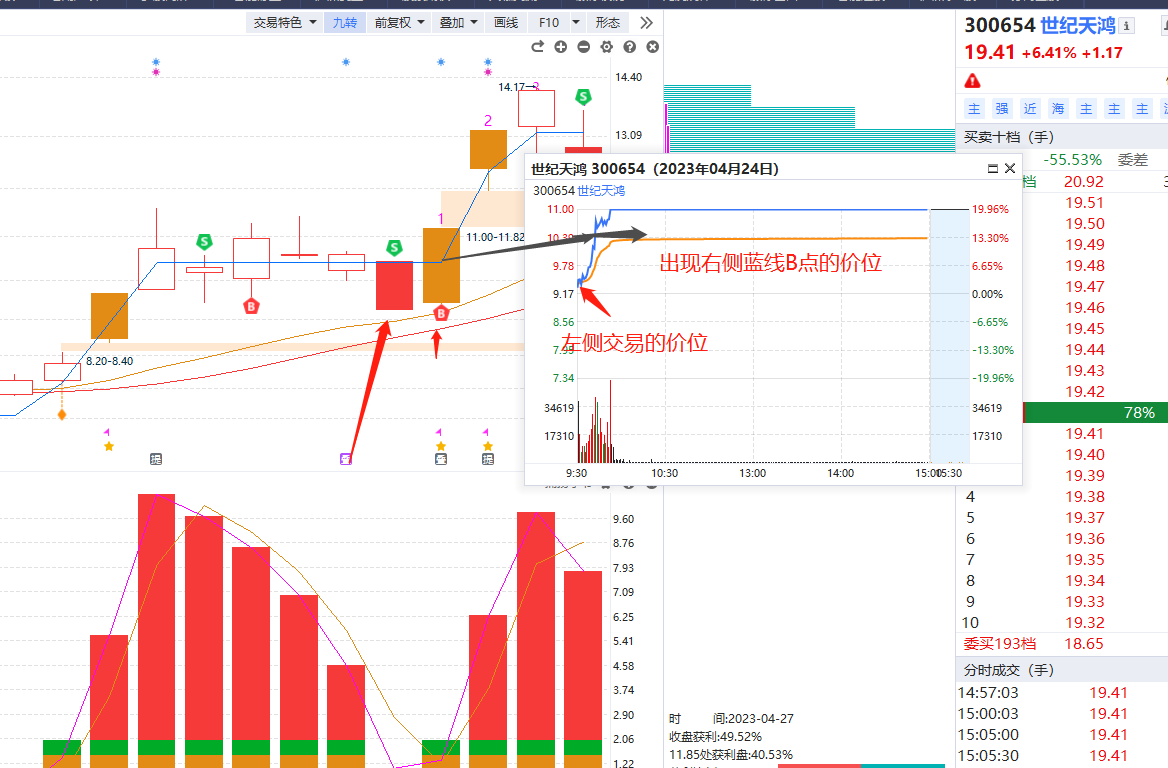This screenshot has width=1168, height=768.
Task: Close the chart panel with X icon
Action: tap(653, 47)
